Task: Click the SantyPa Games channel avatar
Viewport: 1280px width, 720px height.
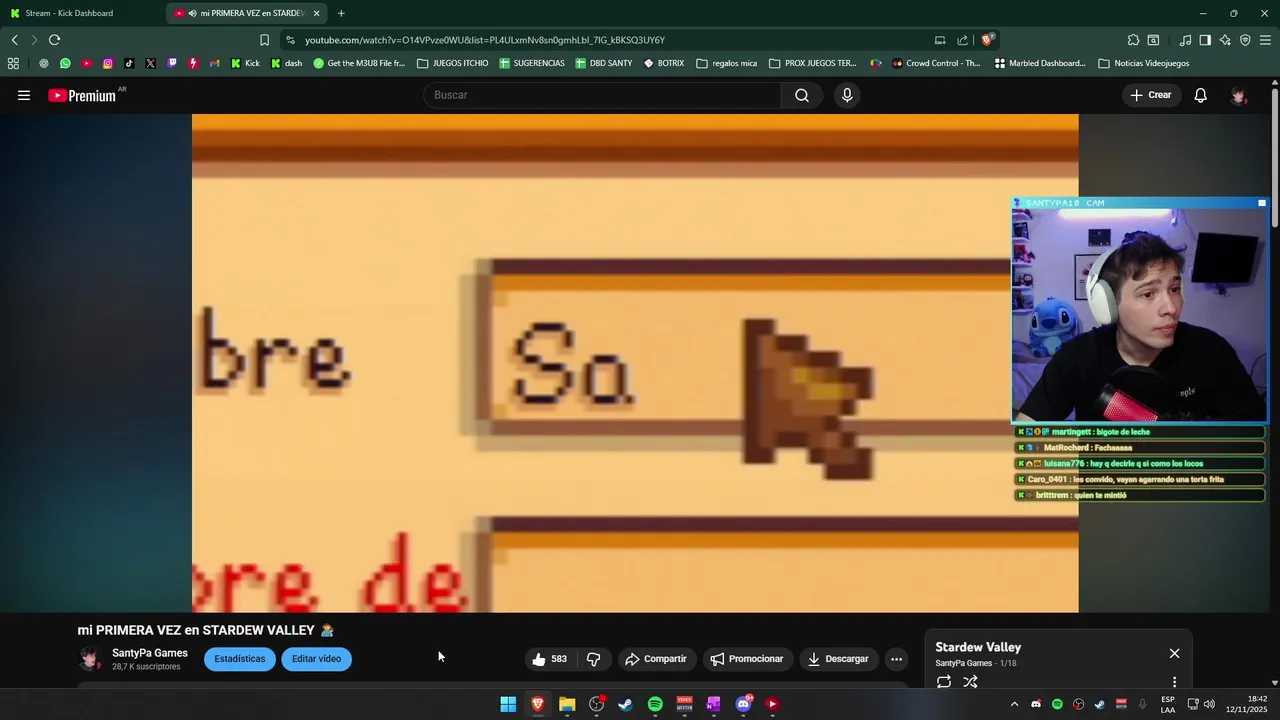Action: pyautogui.click(x=90, y=659)
